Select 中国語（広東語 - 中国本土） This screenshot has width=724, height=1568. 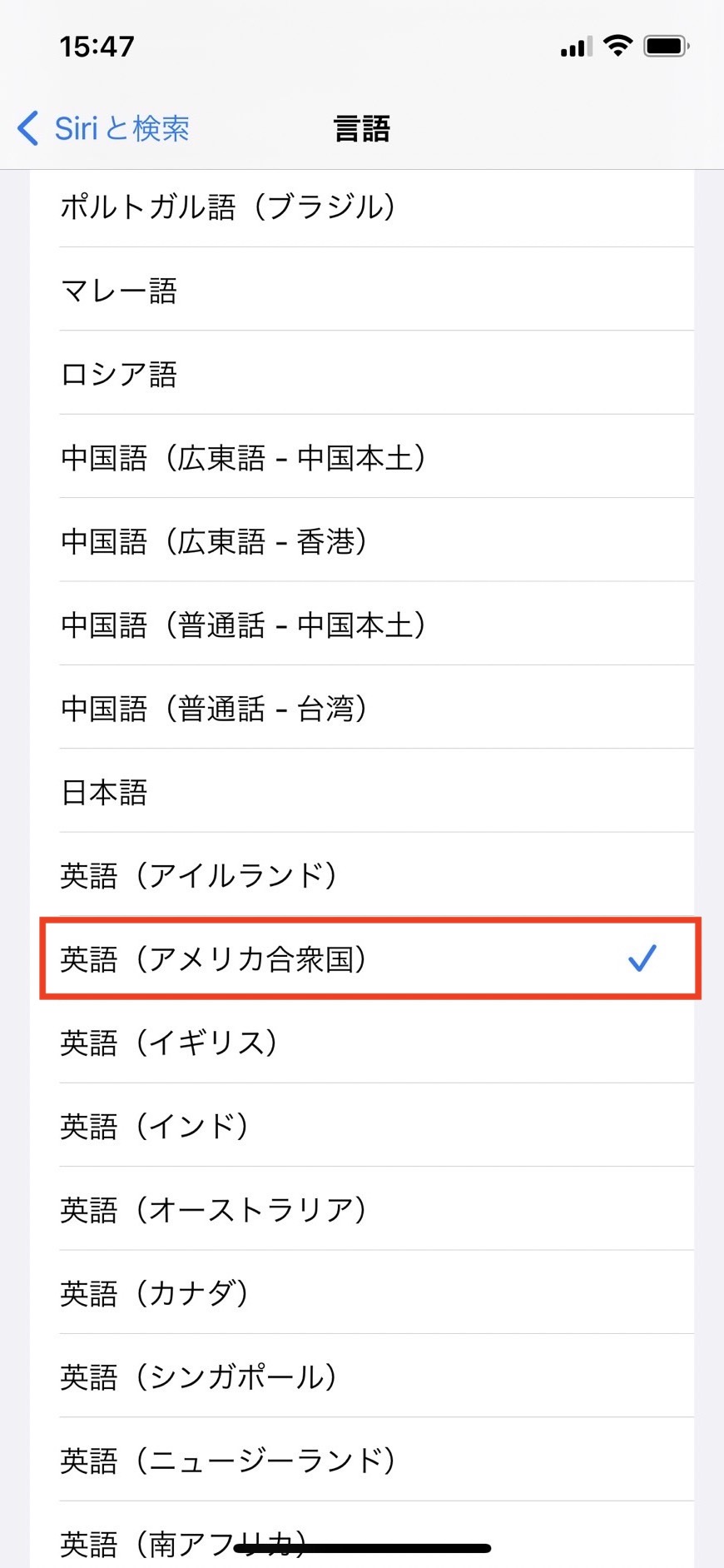(x=243, y=458)
